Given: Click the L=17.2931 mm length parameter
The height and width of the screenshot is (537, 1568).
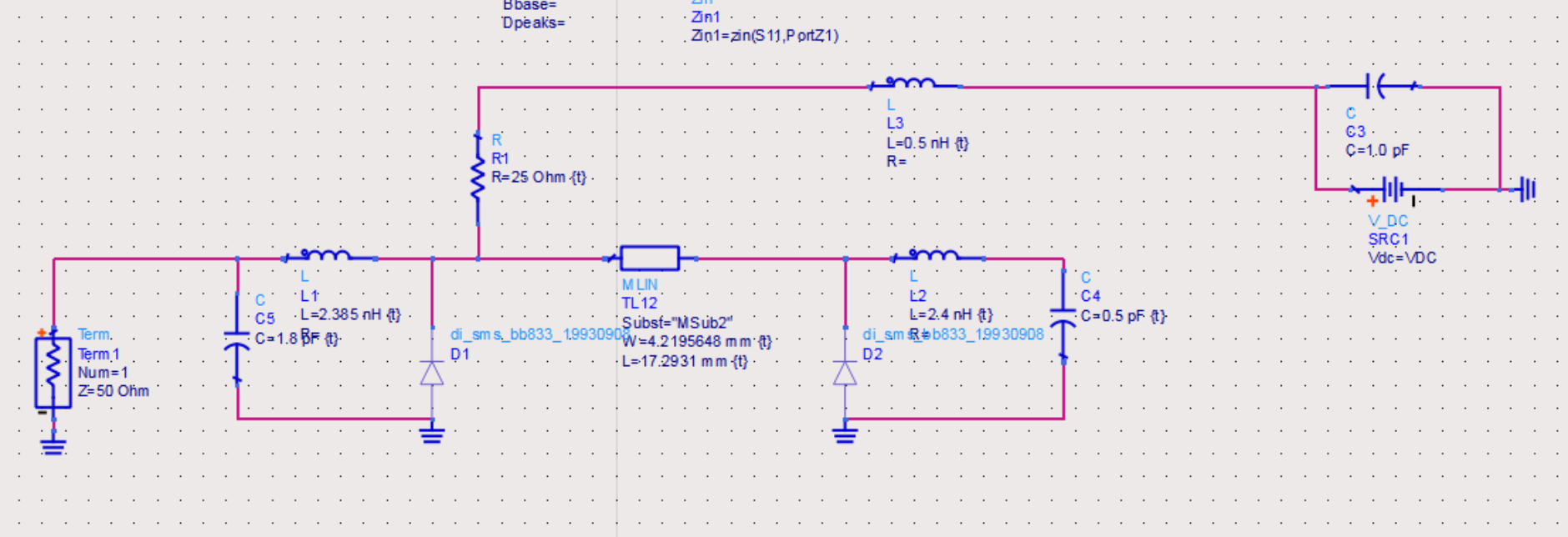Looking at the screenshot, I should point(685,362).
